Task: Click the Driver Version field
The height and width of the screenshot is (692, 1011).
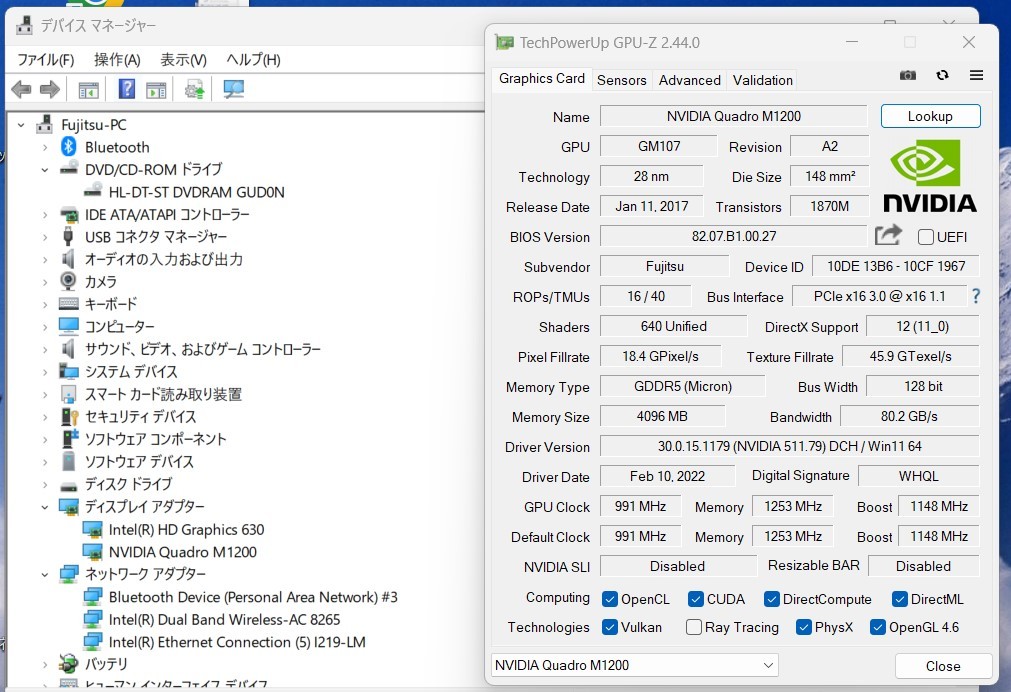Action: coord(789,446)
